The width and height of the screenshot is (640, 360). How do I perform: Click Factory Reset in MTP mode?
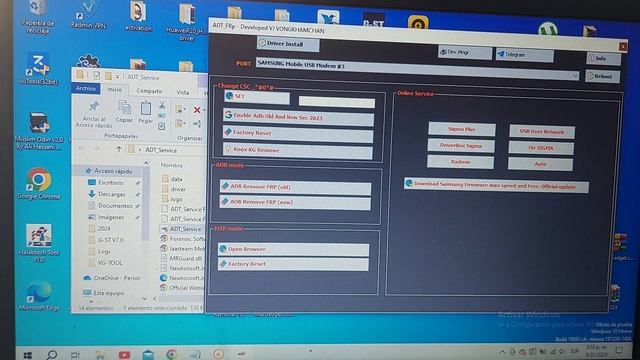click(293, 264)
